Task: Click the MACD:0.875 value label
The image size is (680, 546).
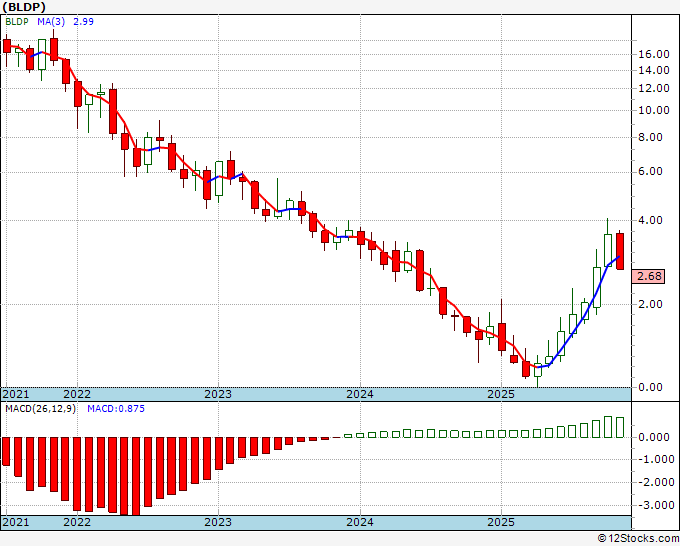Action: tap(116, 409)
